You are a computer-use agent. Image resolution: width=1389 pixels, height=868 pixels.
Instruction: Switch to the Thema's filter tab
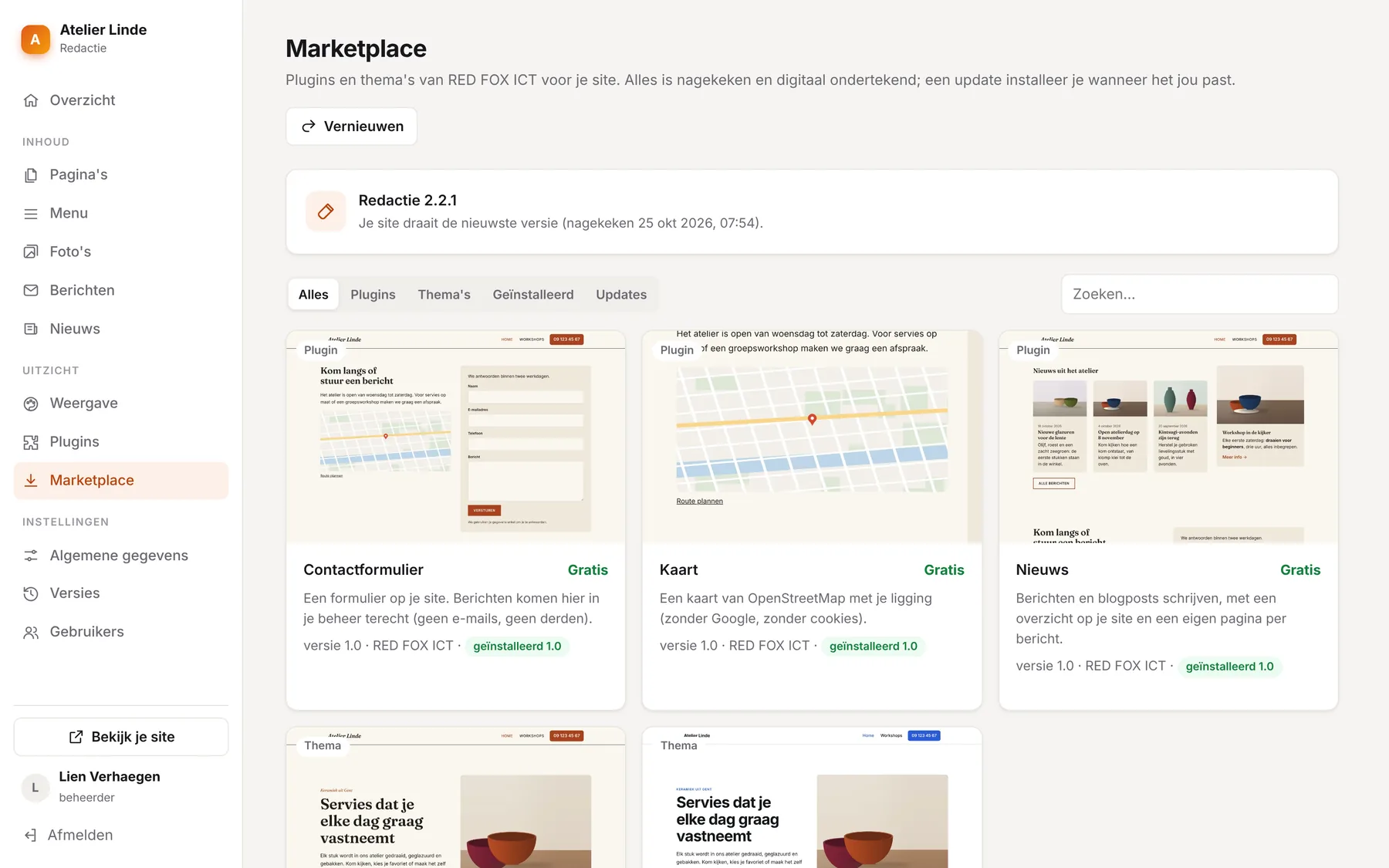click(444, 295)
